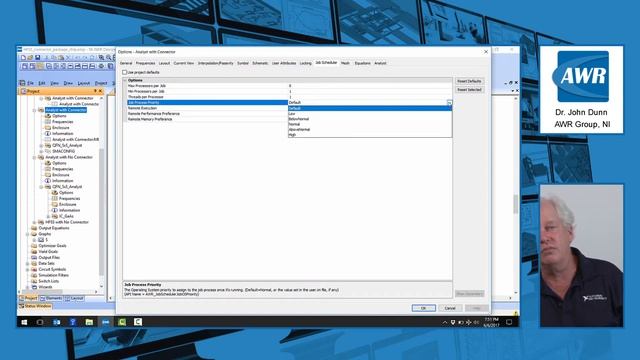
Task: Select Switch Lists in project tree
Action: pos(49,281)
